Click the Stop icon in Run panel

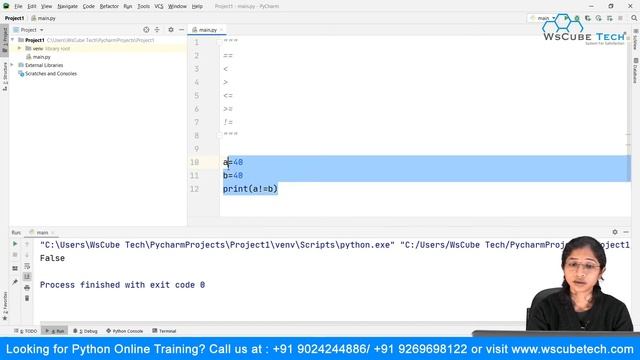(x=15, y=255)
